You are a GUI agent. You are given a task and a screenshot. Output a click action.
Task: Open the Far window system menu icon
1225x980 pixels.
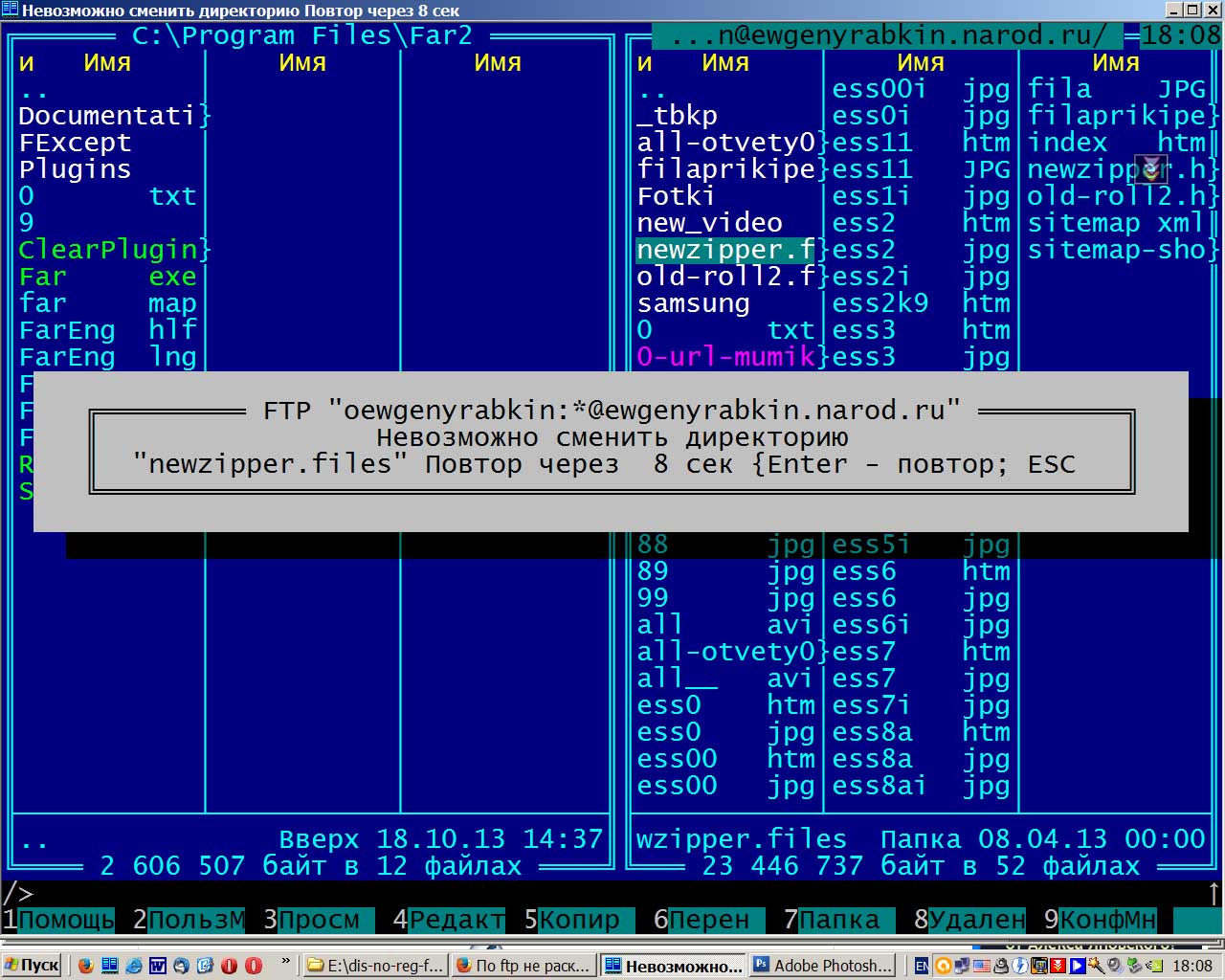10,11
